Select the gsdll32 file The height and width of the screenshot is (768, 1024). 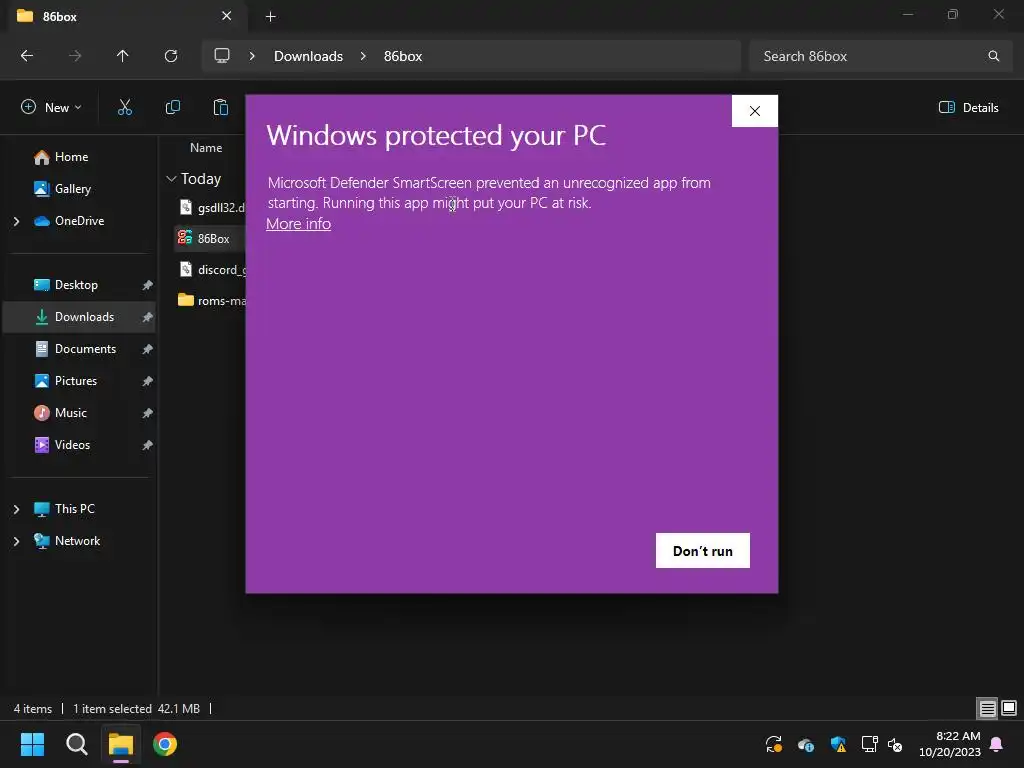[x=210, y=208]
